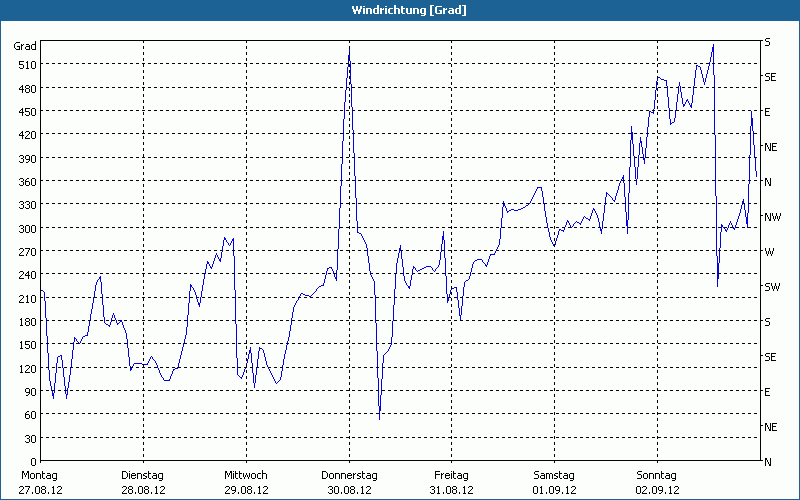The width and height of the screenshot is (800, 500).
Task: Click the W compass label
Action: point(769,252)
